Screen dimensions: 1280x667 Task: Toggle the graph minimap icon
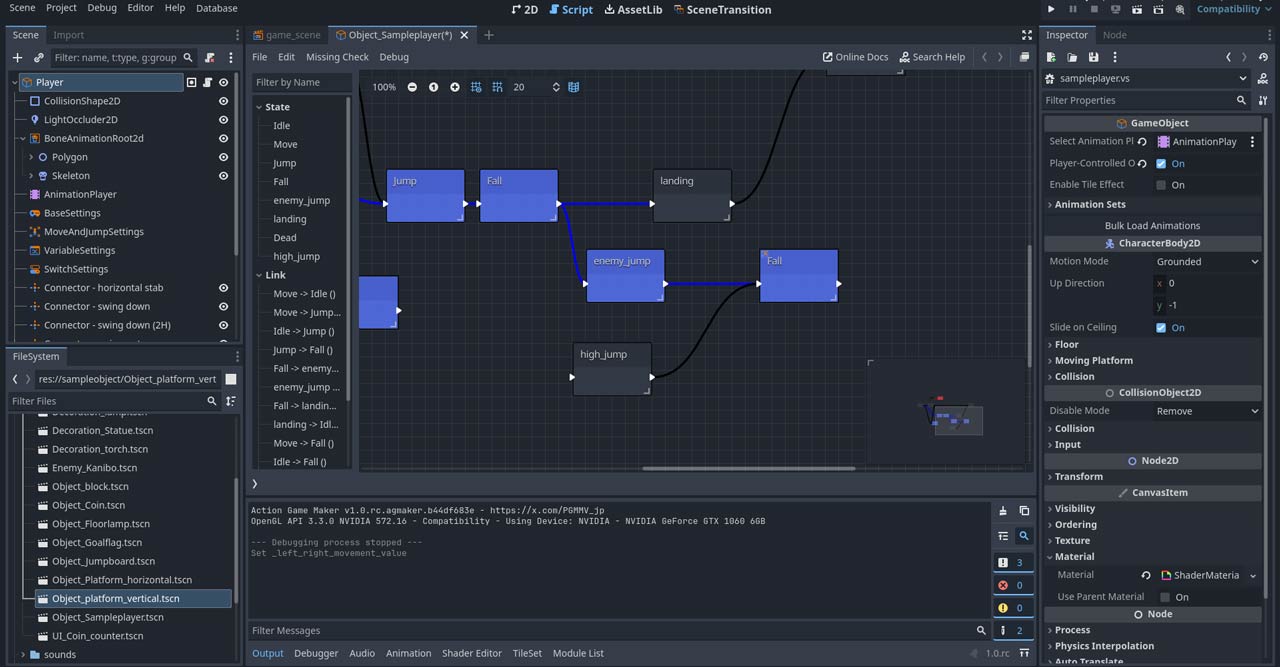574,87
